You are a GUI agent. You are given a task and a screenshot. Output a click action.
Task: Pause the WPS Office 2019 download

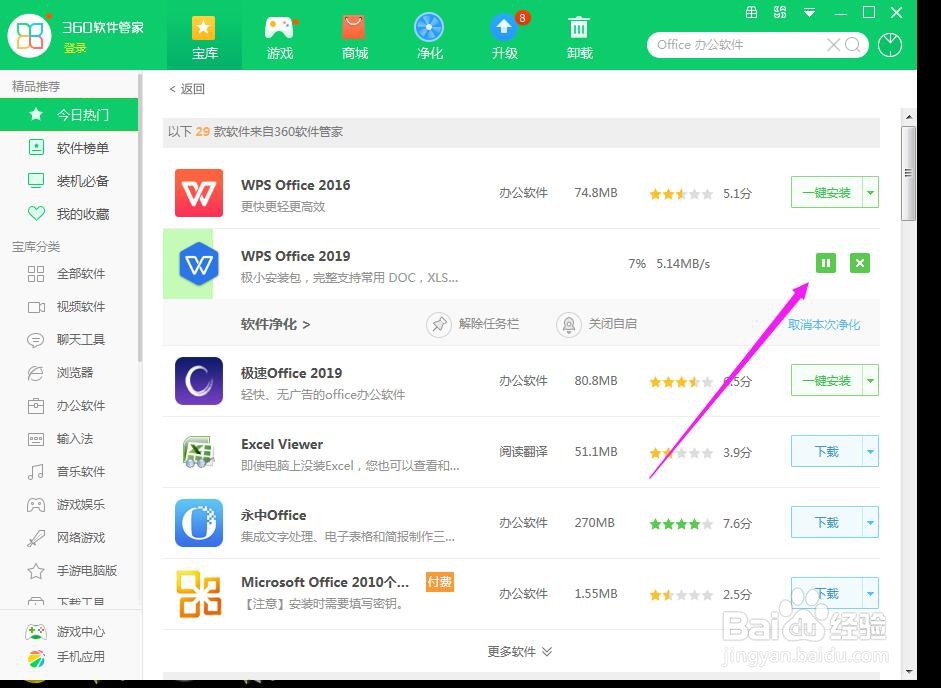point(826,263)
